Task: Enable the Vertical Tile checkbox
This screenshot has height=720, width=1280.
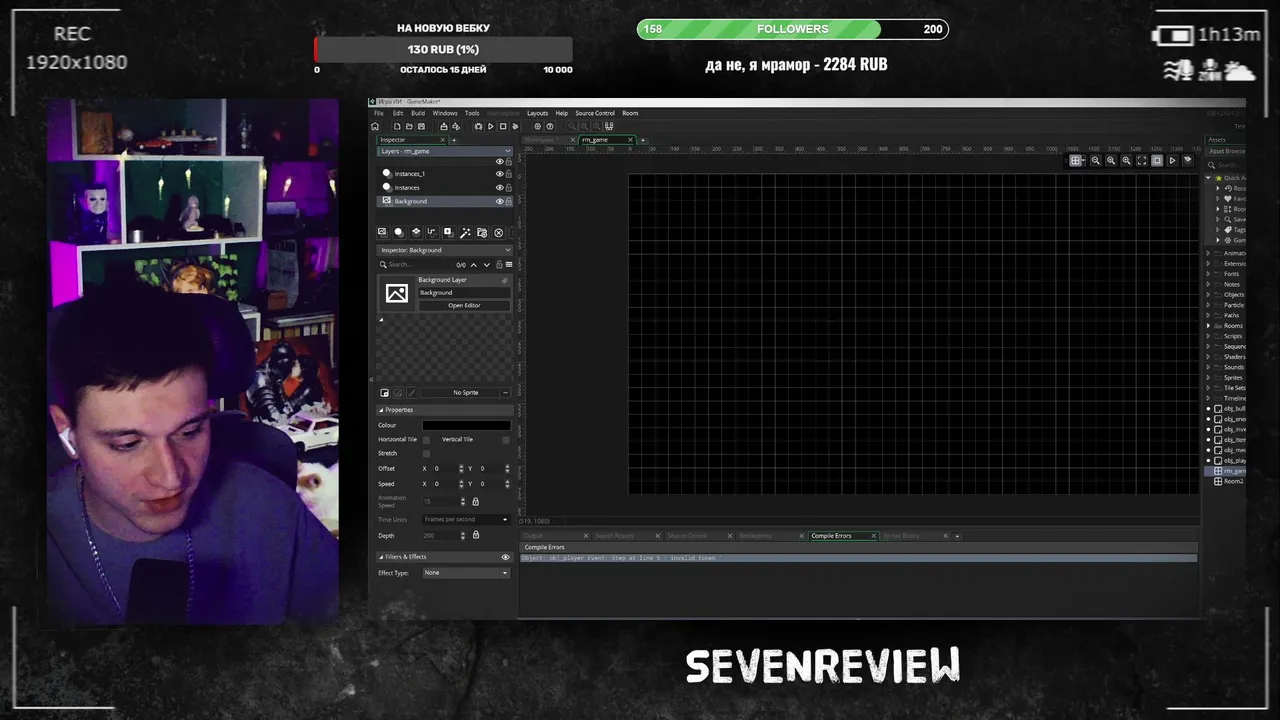Action: click(505, 440)
